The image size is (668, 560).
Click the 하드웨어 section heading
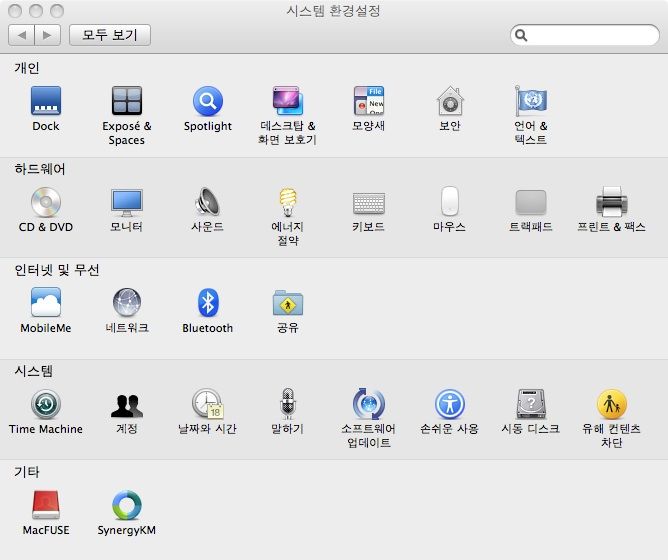pos(40,169)
